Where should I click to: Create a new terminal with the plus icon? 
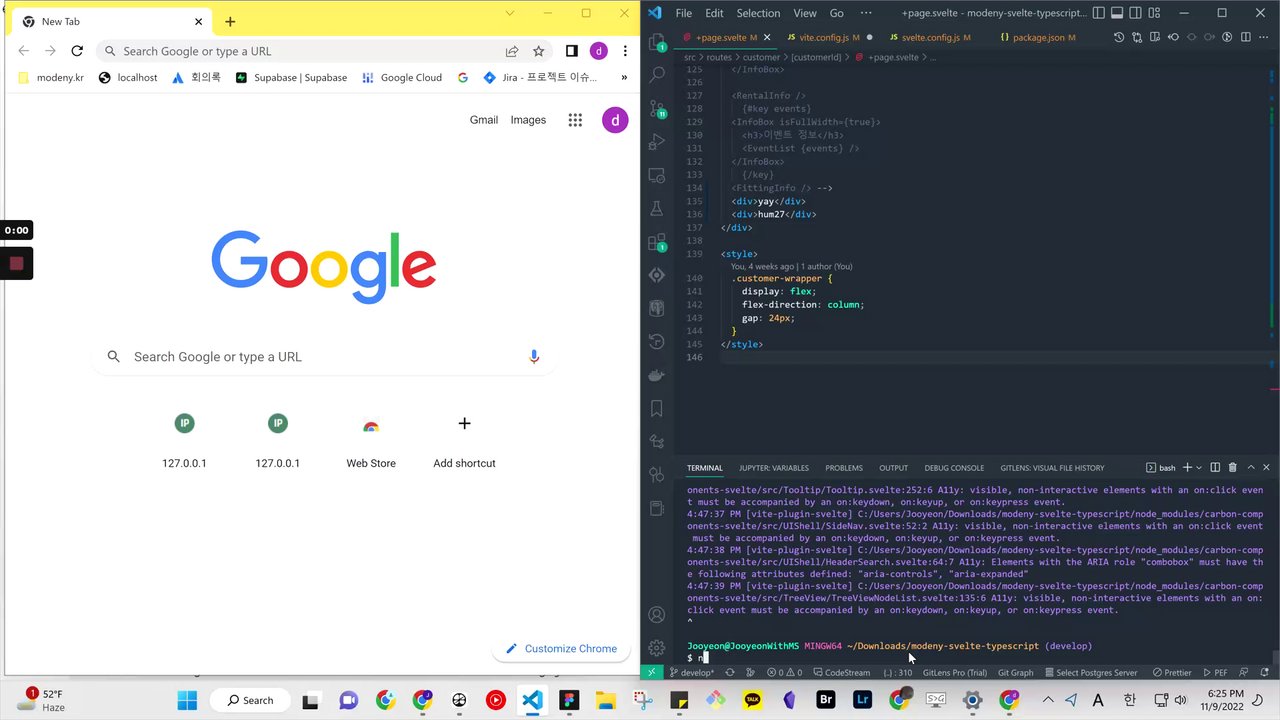point(1187,467)
